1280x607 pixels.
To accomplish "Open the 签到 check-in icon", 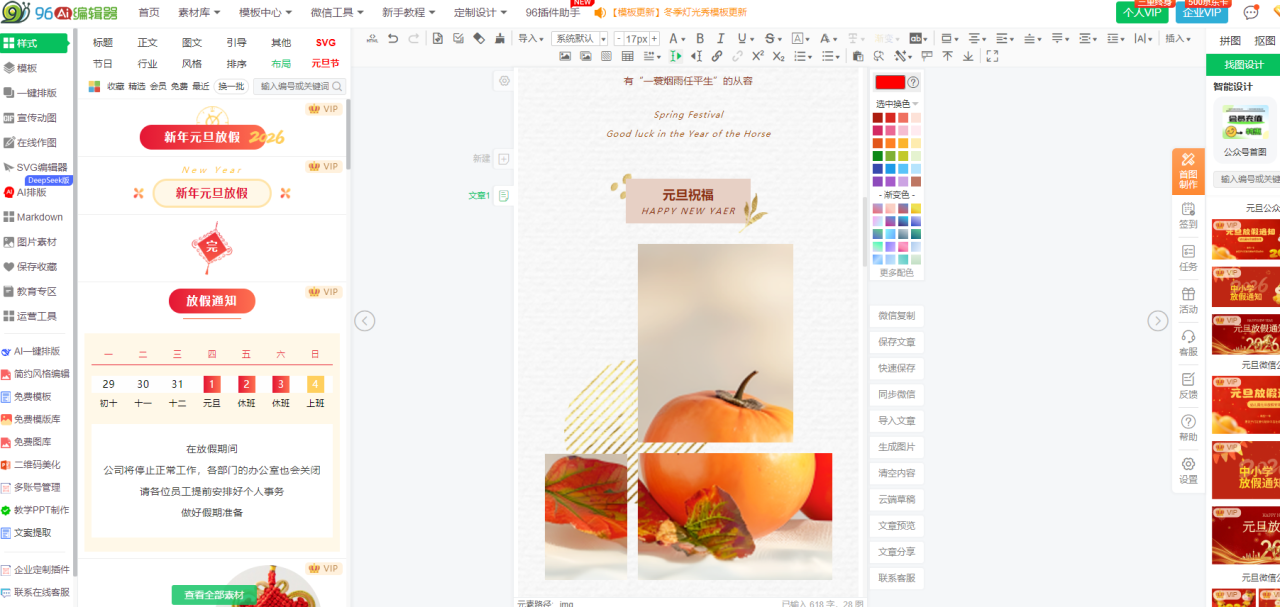I will [1188, 215].
